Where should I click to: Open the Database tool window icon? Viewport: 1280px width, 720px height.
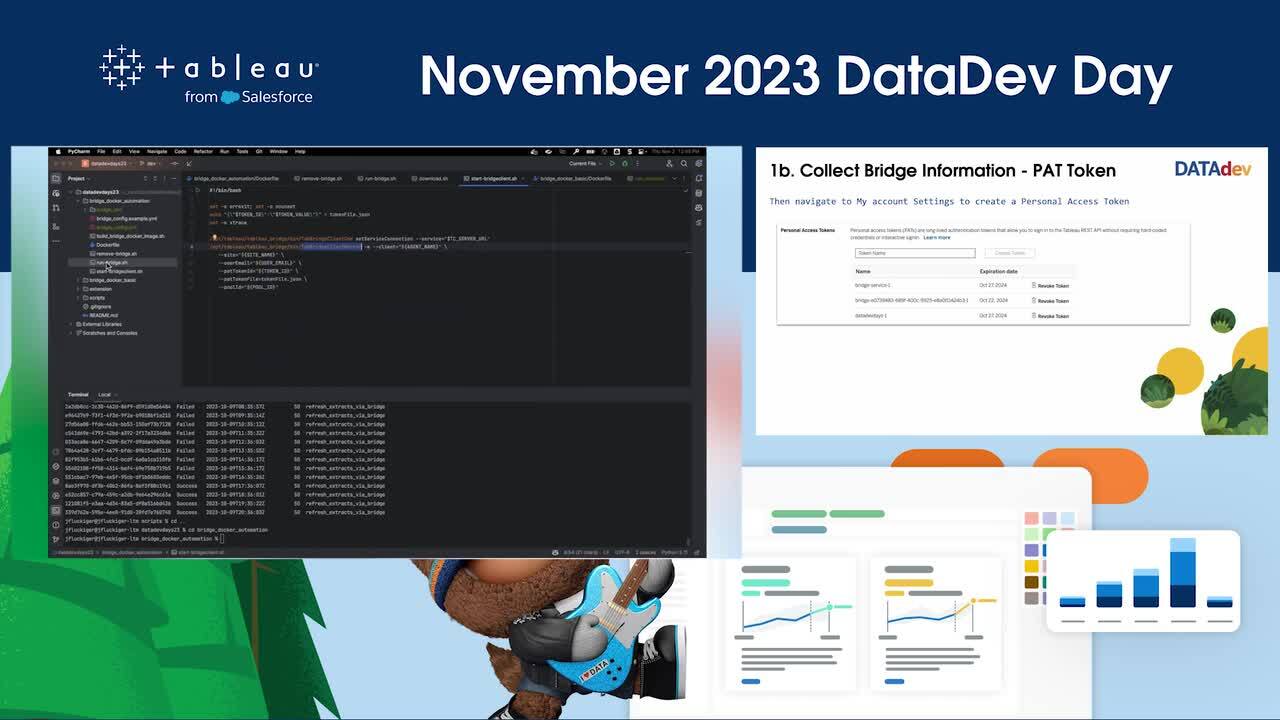[x=699, y=194]
